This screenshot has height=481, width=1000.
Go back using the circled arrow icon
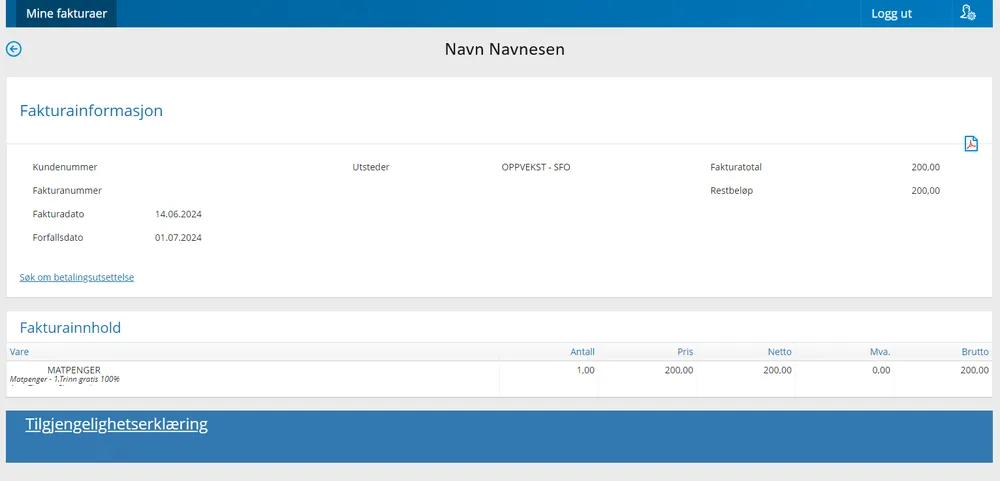click(x=14, y=49)
